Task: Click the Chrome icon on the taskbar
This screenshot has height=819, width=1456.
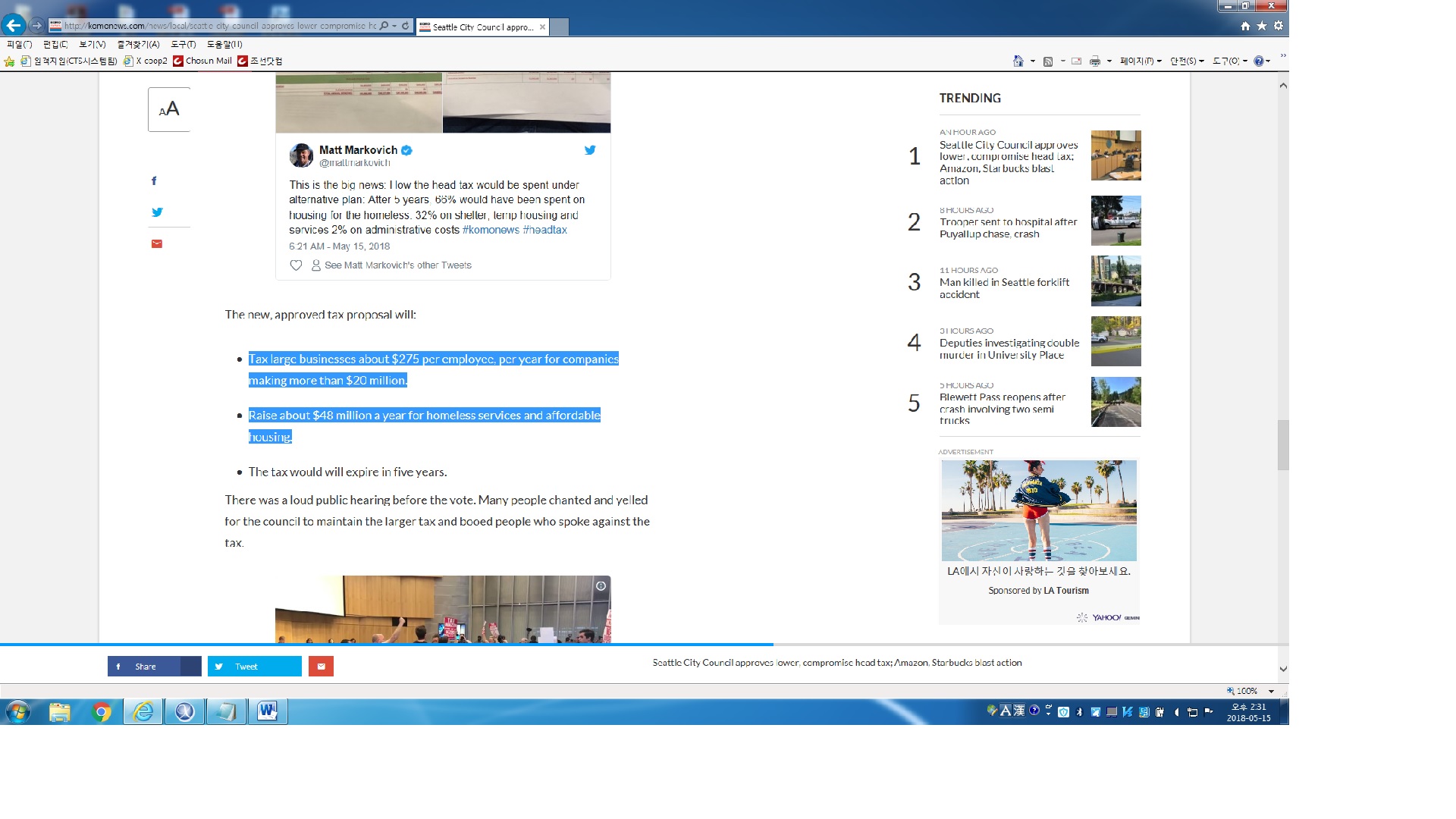Action: (x=101, y=711)
